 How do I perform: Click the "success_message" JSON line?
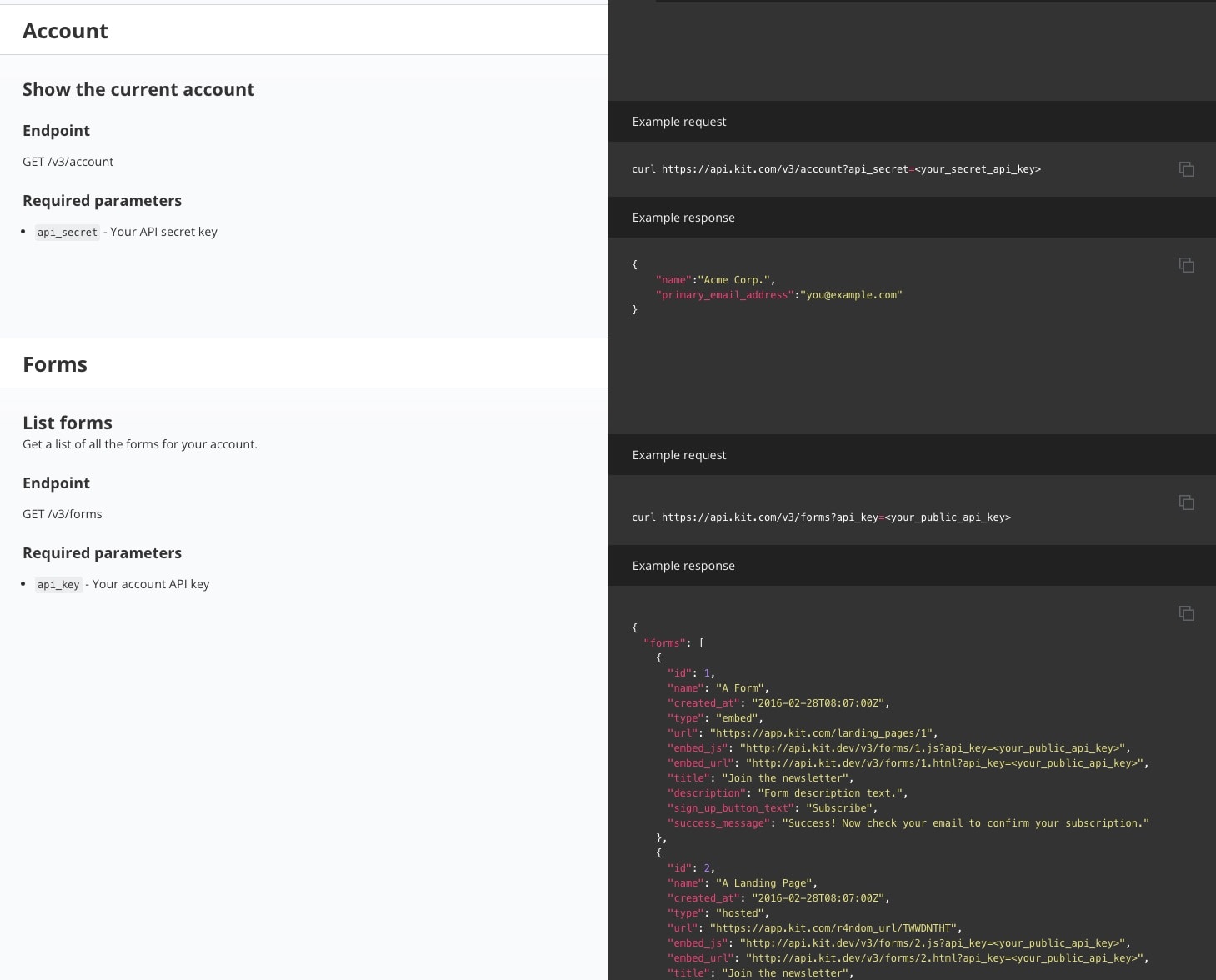(x=908, y=823)
